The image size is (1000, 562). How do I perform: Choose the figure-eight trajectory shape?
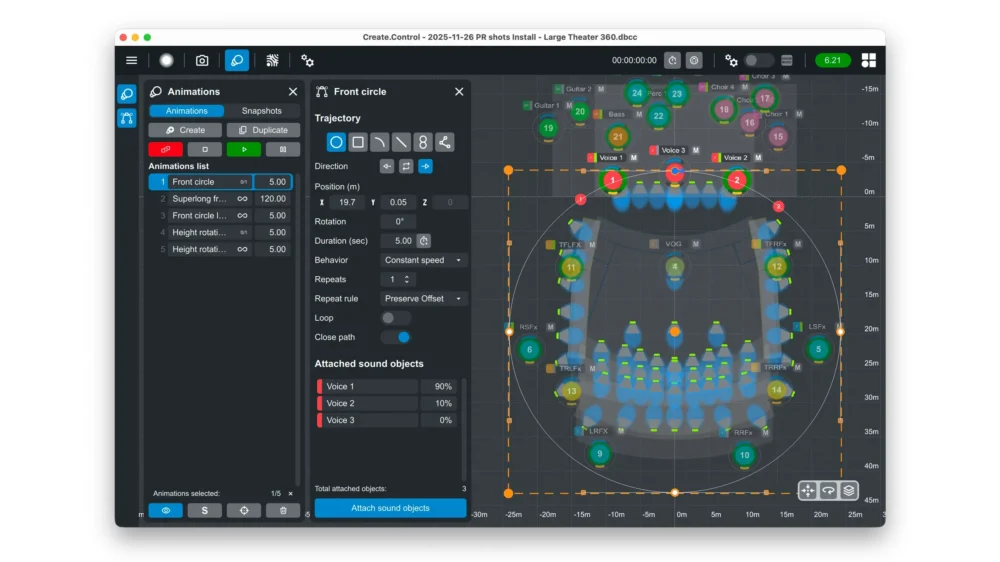pyautogui.click(x=423, y=142)
